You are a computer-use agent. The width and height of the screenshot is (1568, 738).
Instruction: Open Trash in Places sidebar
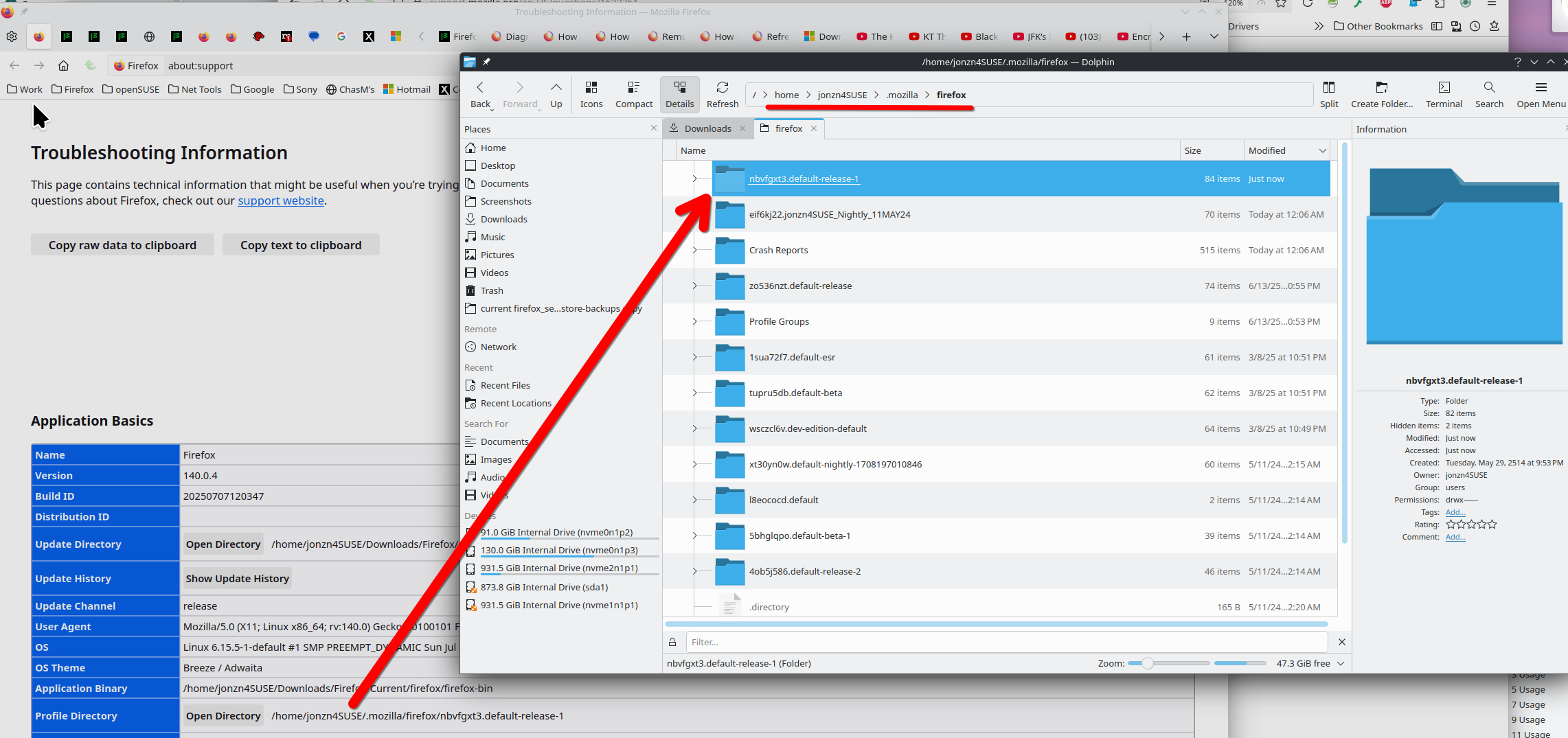491,290
